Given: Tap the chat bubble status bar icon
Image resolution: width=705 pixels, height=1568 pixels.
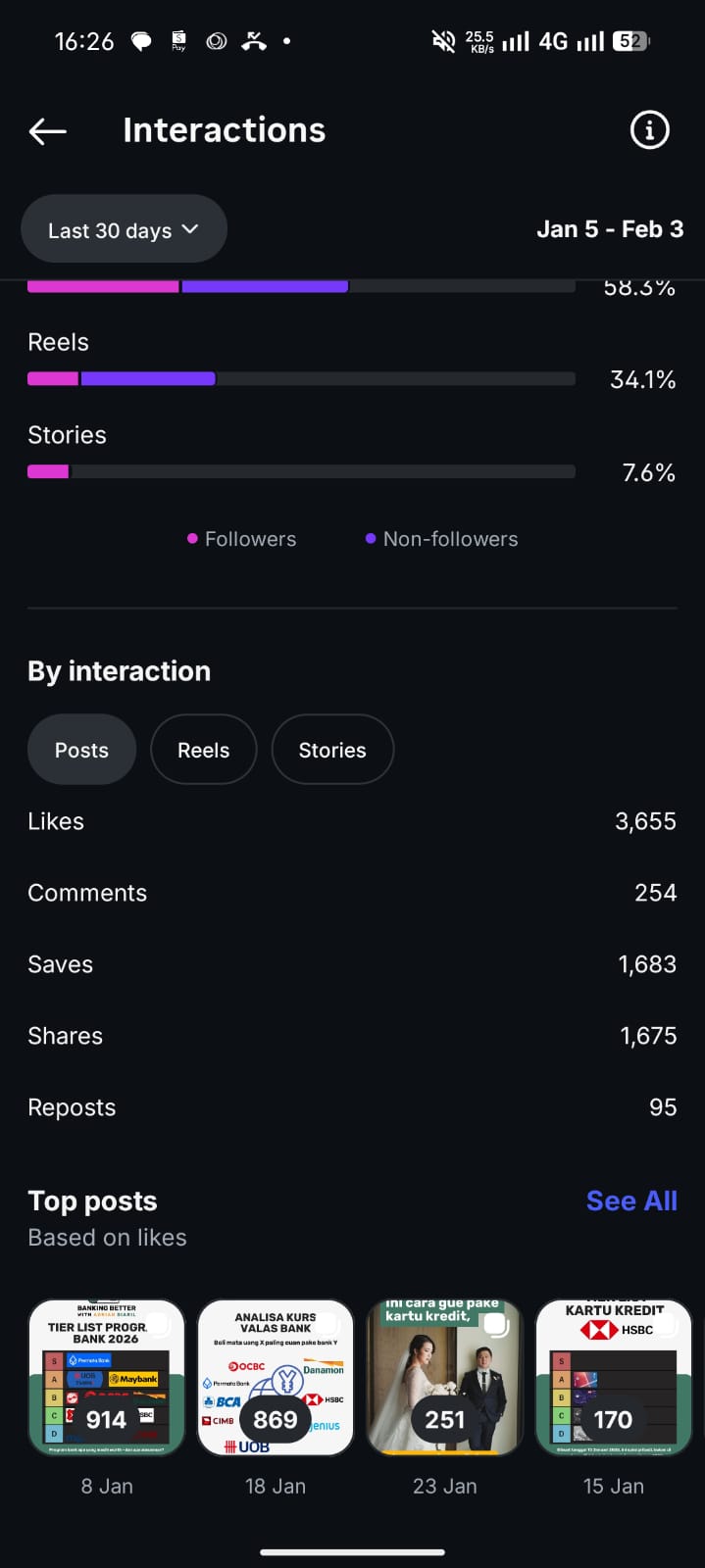Looking at the screenshot, I should point(142,41).
